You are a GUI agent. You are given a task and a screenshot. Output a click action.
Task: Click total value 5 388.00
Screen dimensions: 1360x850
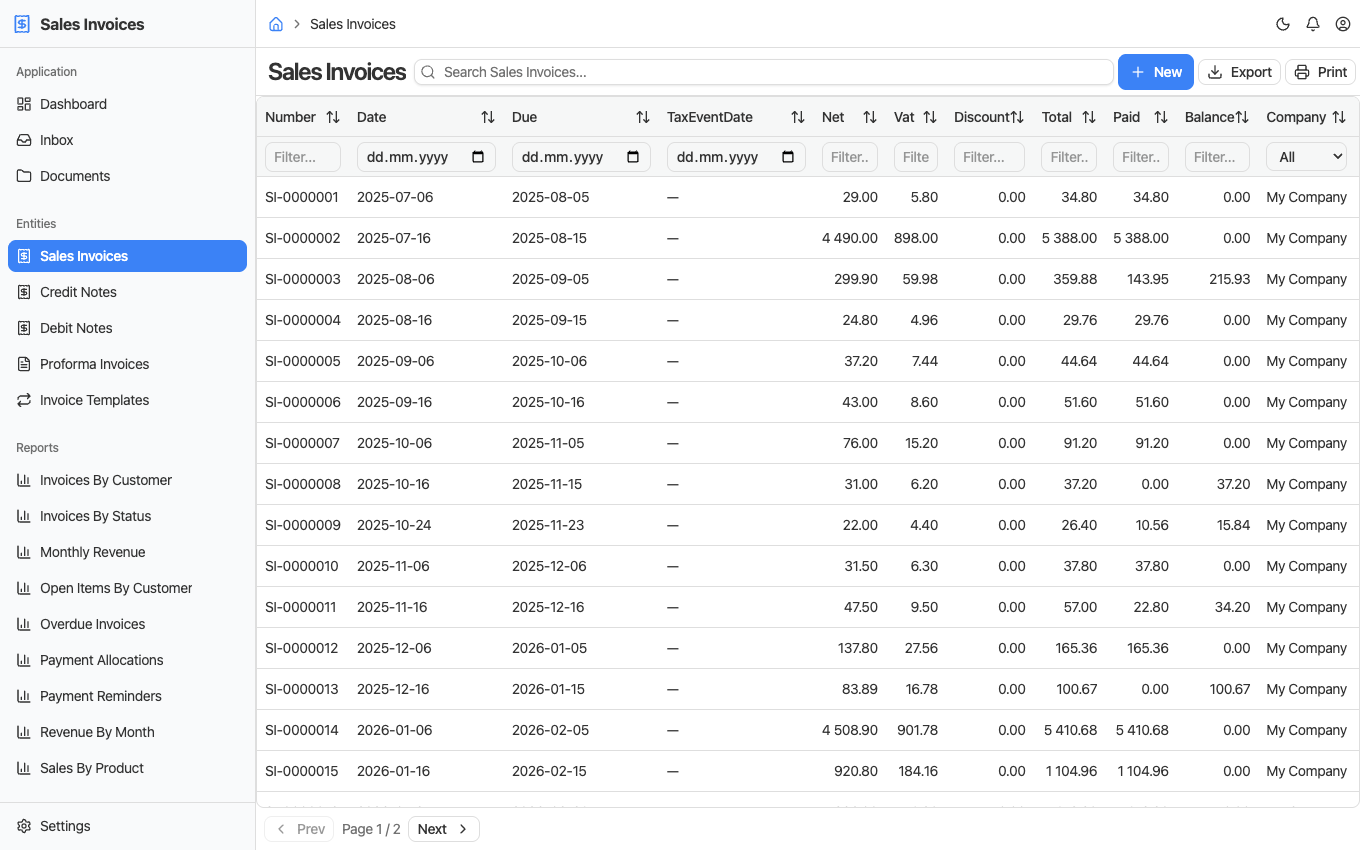coord(1069,238)
